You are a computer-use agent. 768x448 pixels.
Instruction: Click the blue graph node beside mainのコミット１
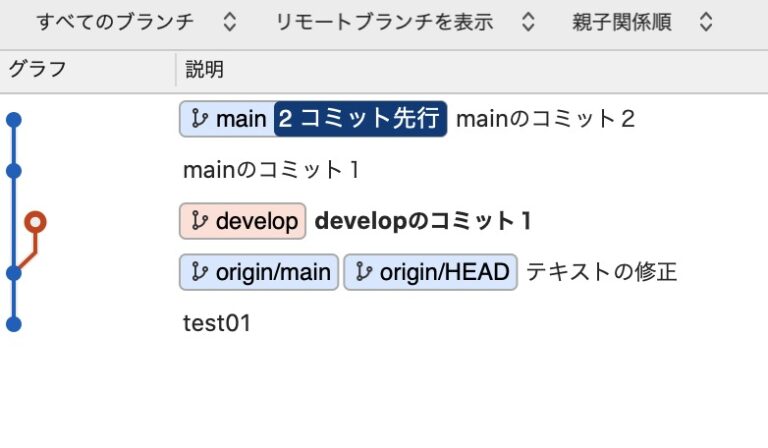point(13,170)
